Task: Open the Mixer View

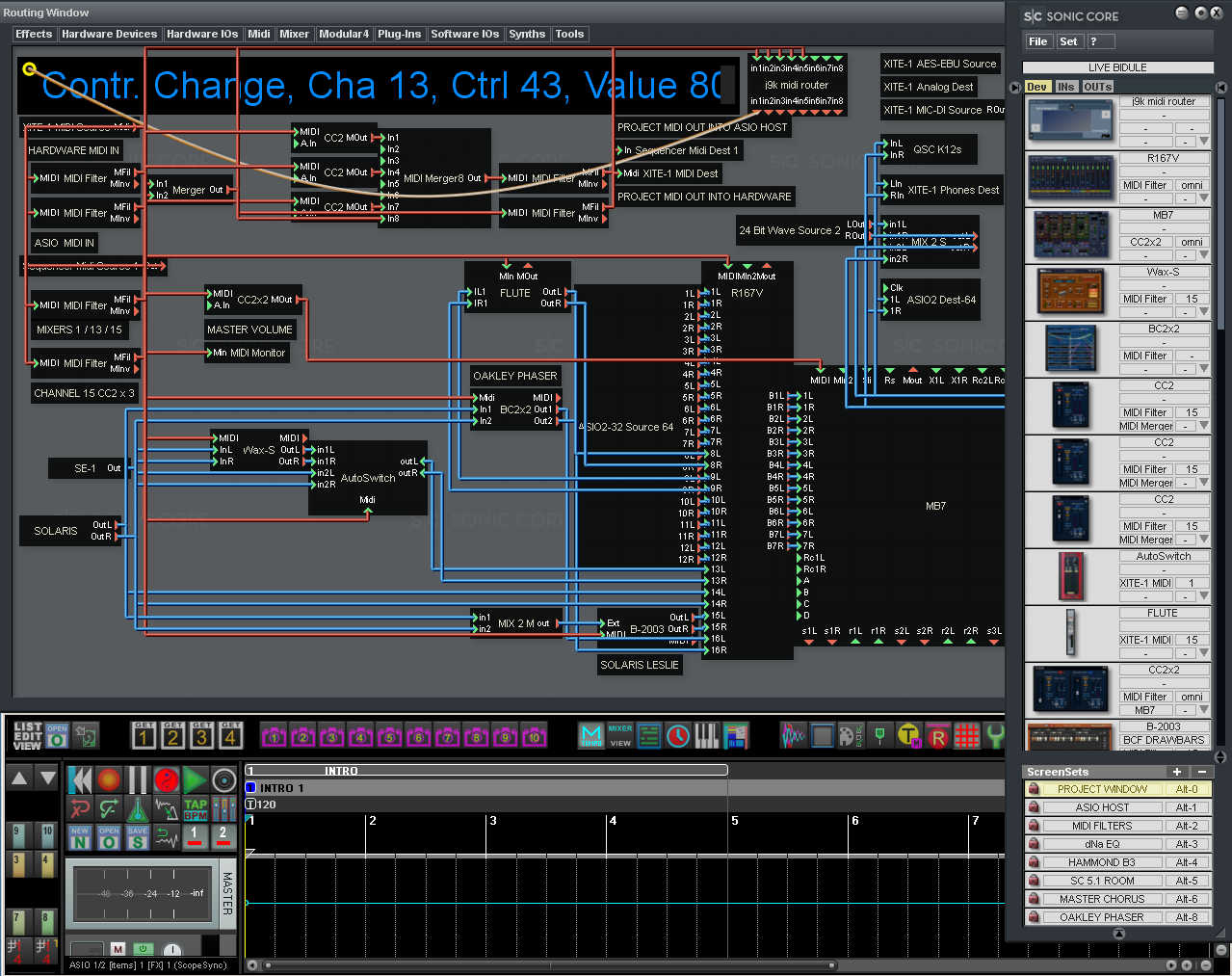Action: click(x=620, y=736)
